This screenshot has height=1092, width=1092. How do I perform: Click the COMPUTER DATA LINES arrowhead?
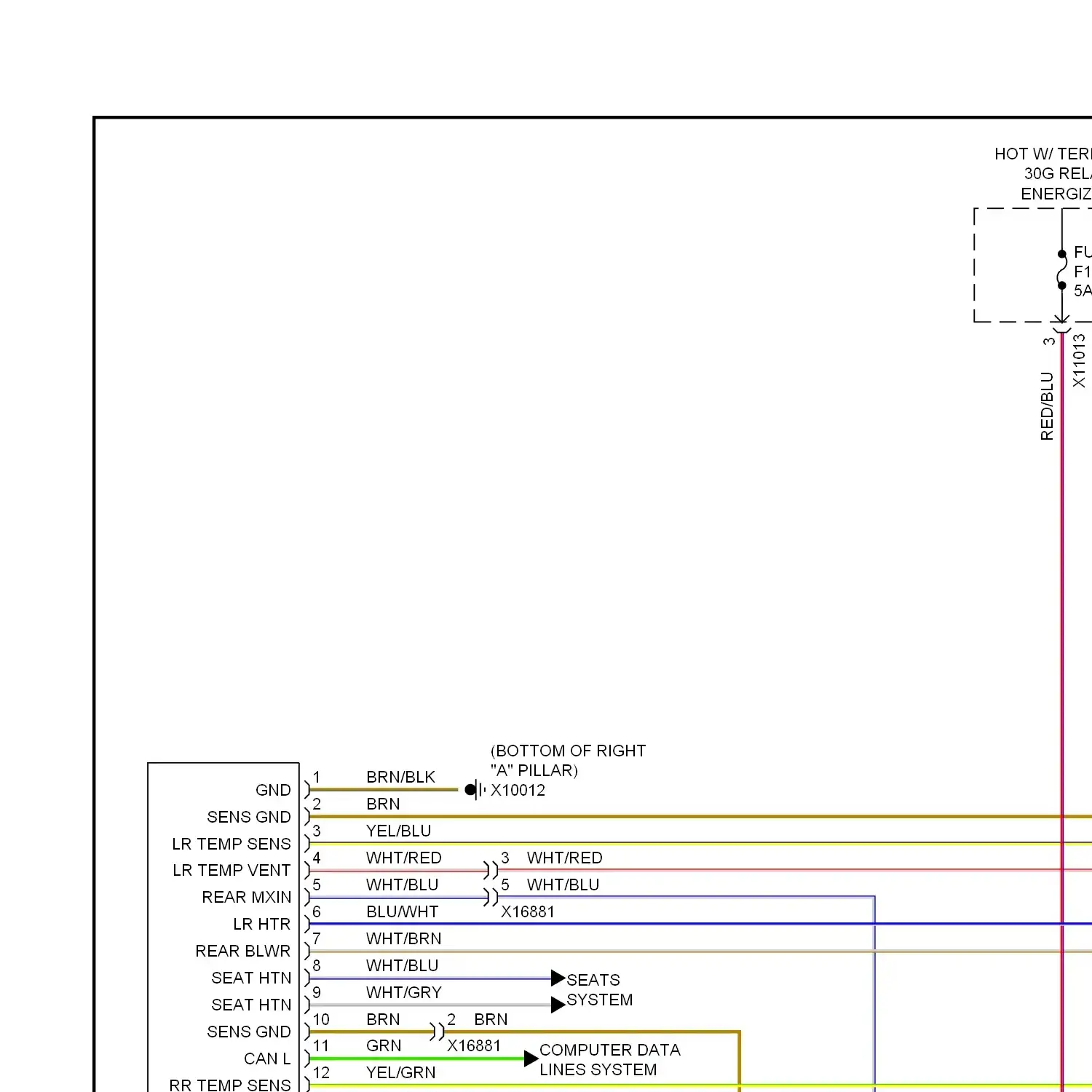pyautogui.click(x=531, y=1059)
